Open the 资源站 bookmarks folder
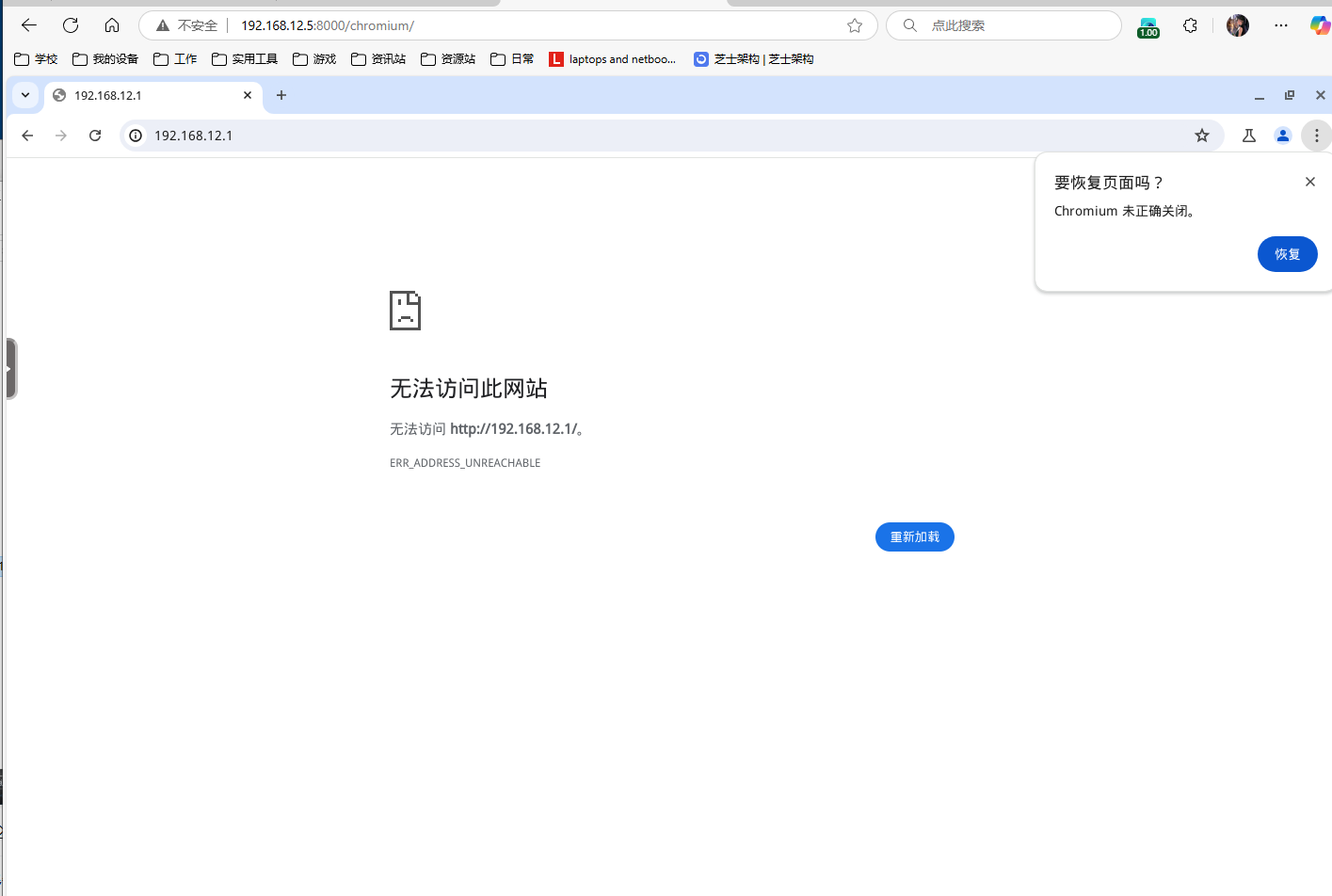Viewport: 1332px width, 896px height. coord(448,59)
